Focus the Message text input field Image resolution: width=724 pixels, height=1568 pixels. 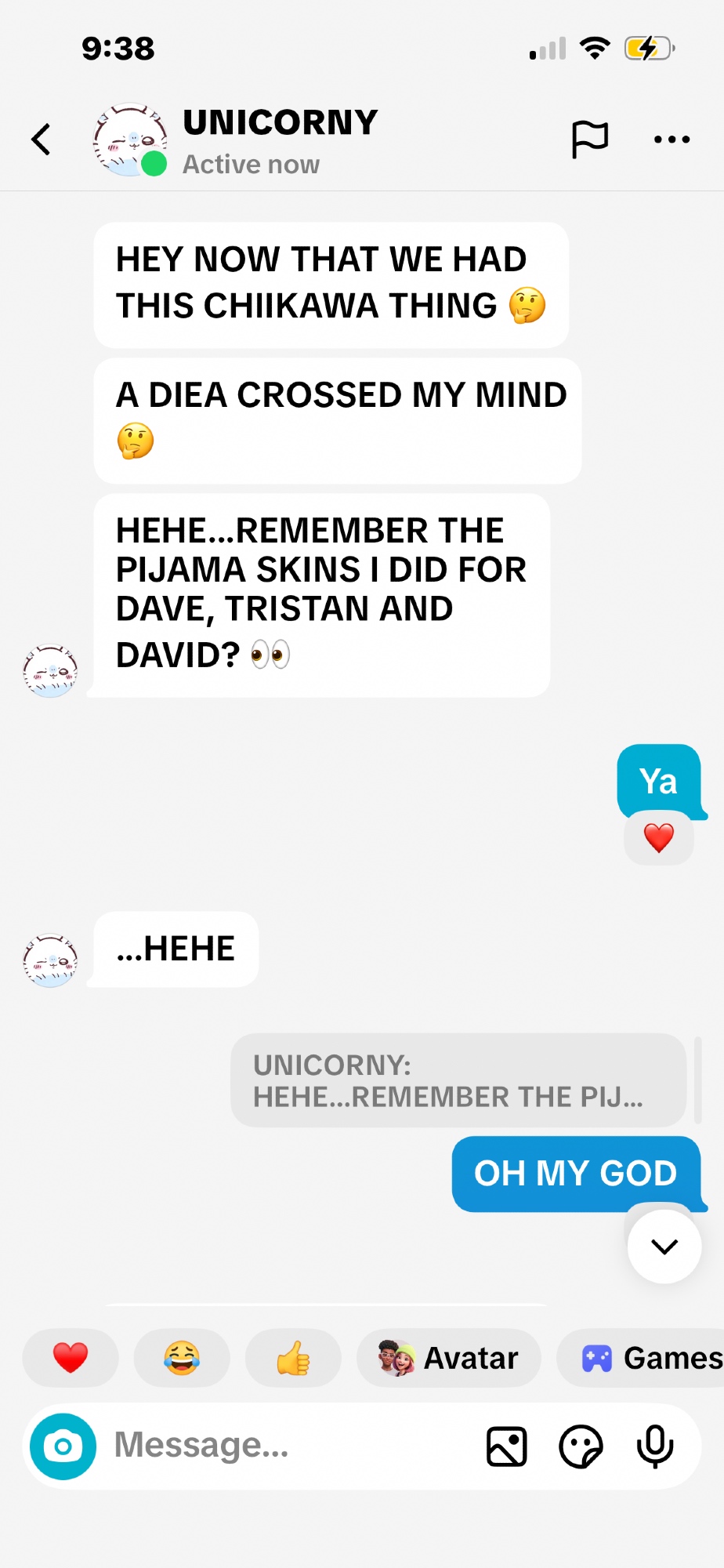pos(290,1446)
